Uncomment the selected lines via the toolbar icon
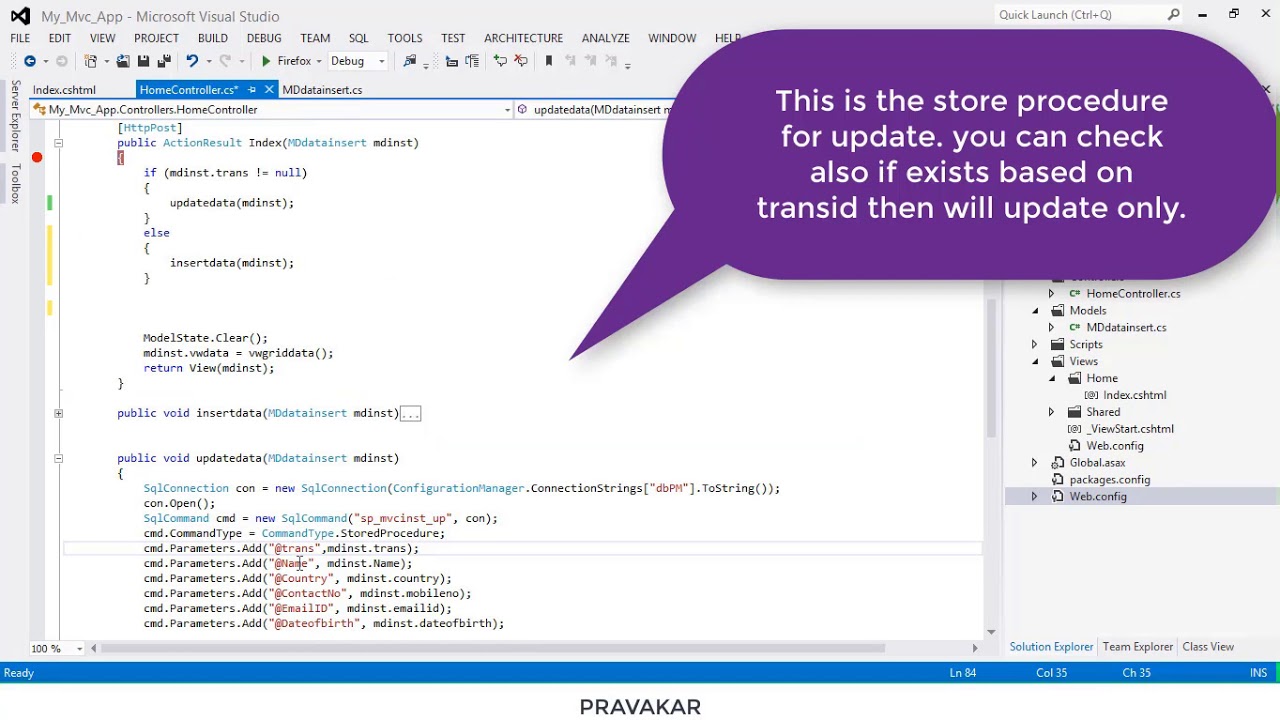This screenshot has height=720, width=1280. click(x=521, y=61)
